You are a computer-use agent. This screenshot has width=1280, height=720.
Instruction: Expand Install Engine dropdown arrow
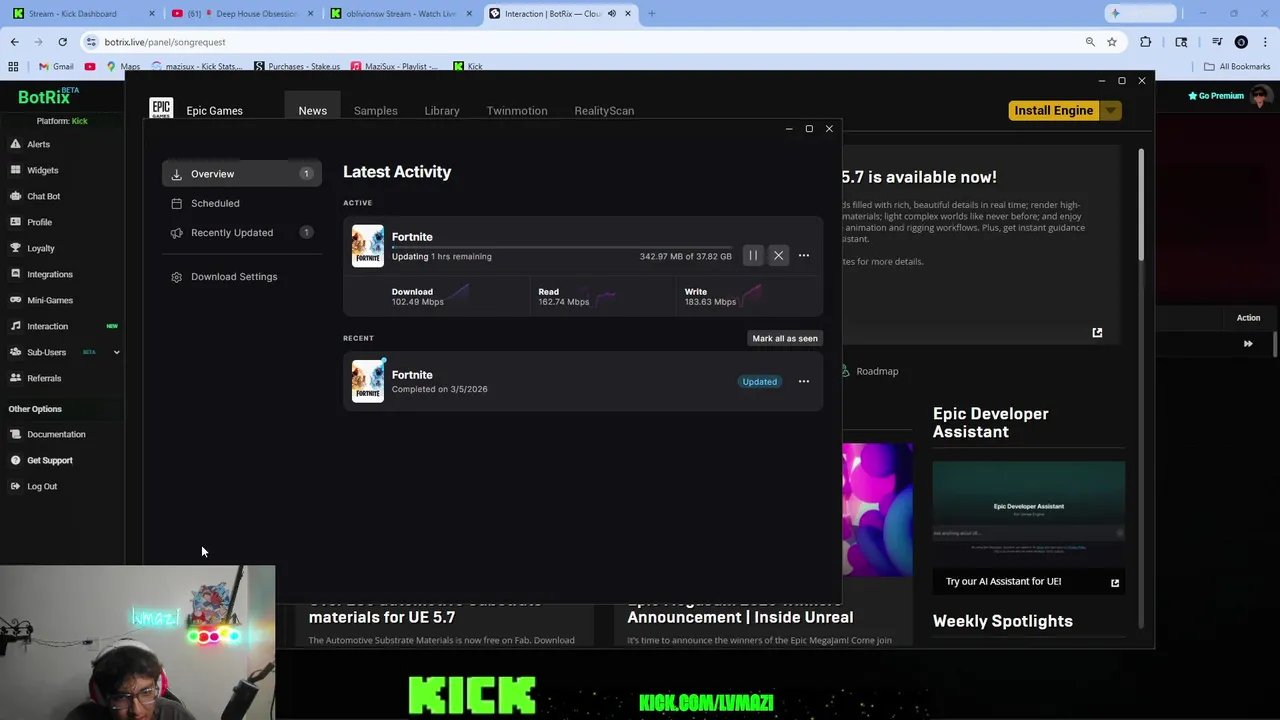[x=1110, y=110]
